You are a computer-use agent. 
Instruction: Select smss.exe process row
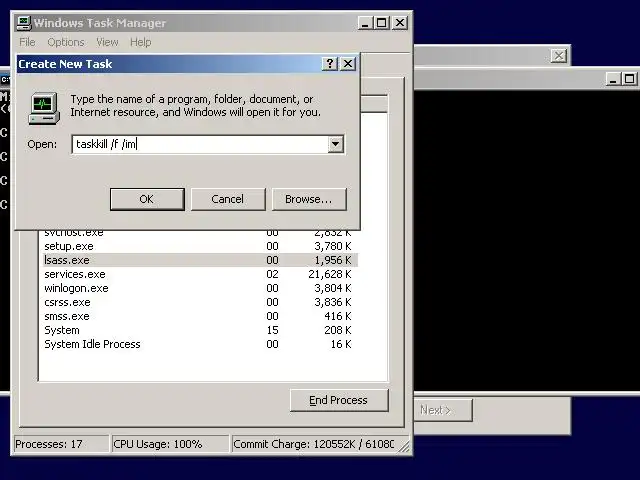(x=200, y=316)
